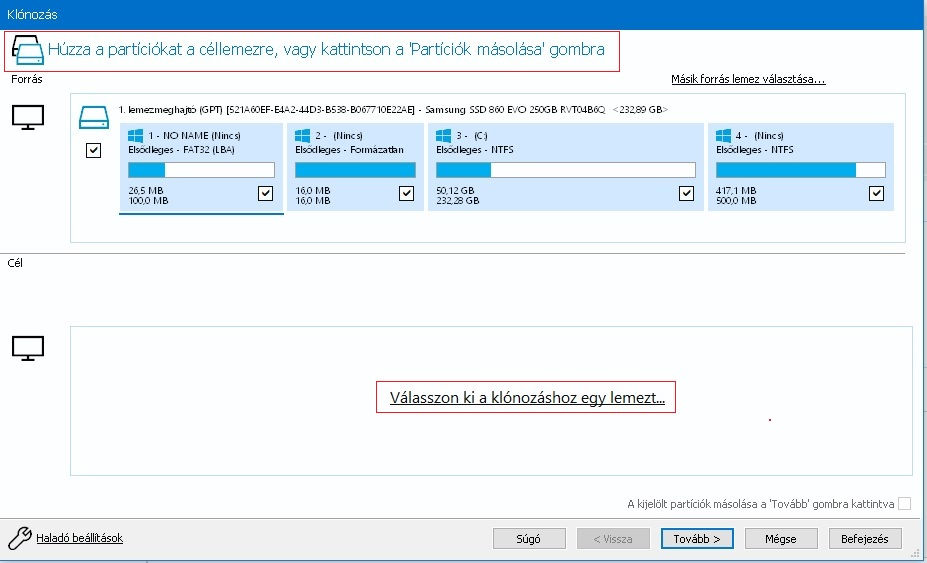Click Windows logo on partition 3 (C:)
Screen dimensions: 927x563
point(444,135)
